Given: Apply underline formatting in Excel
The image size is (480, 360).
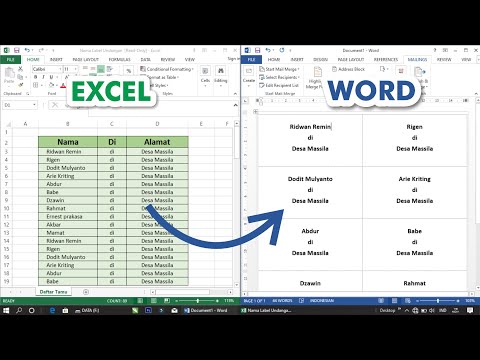Looking at the screenshot, I should pos(51,77).
